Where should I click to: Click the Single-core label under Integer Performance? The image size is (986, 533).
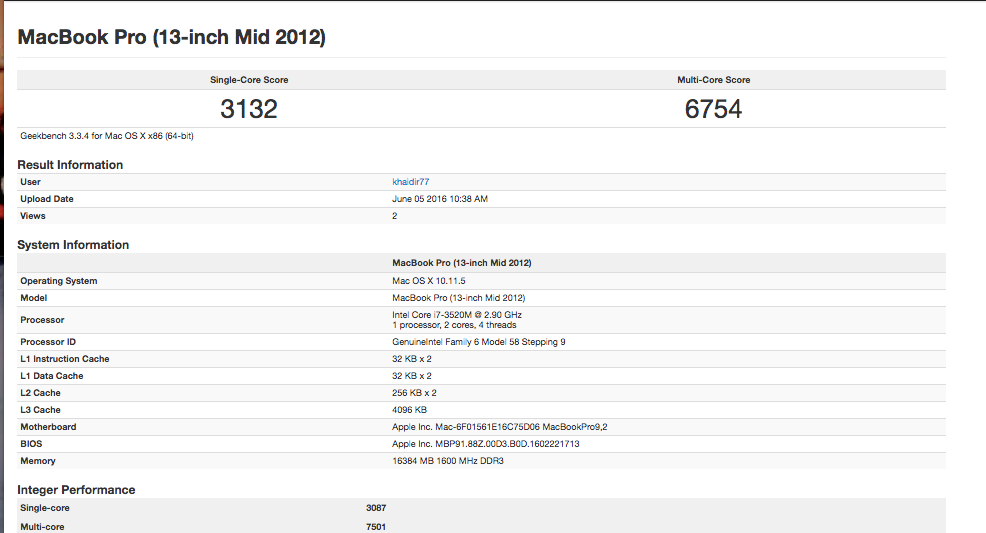click(x=45, y=508)
